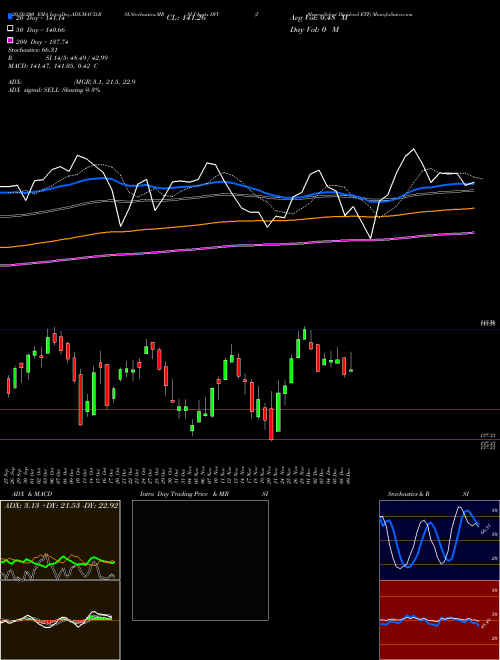Click the 'CL: 141.26' closing price text
500x660 pixels.
[x=186, y=18]
